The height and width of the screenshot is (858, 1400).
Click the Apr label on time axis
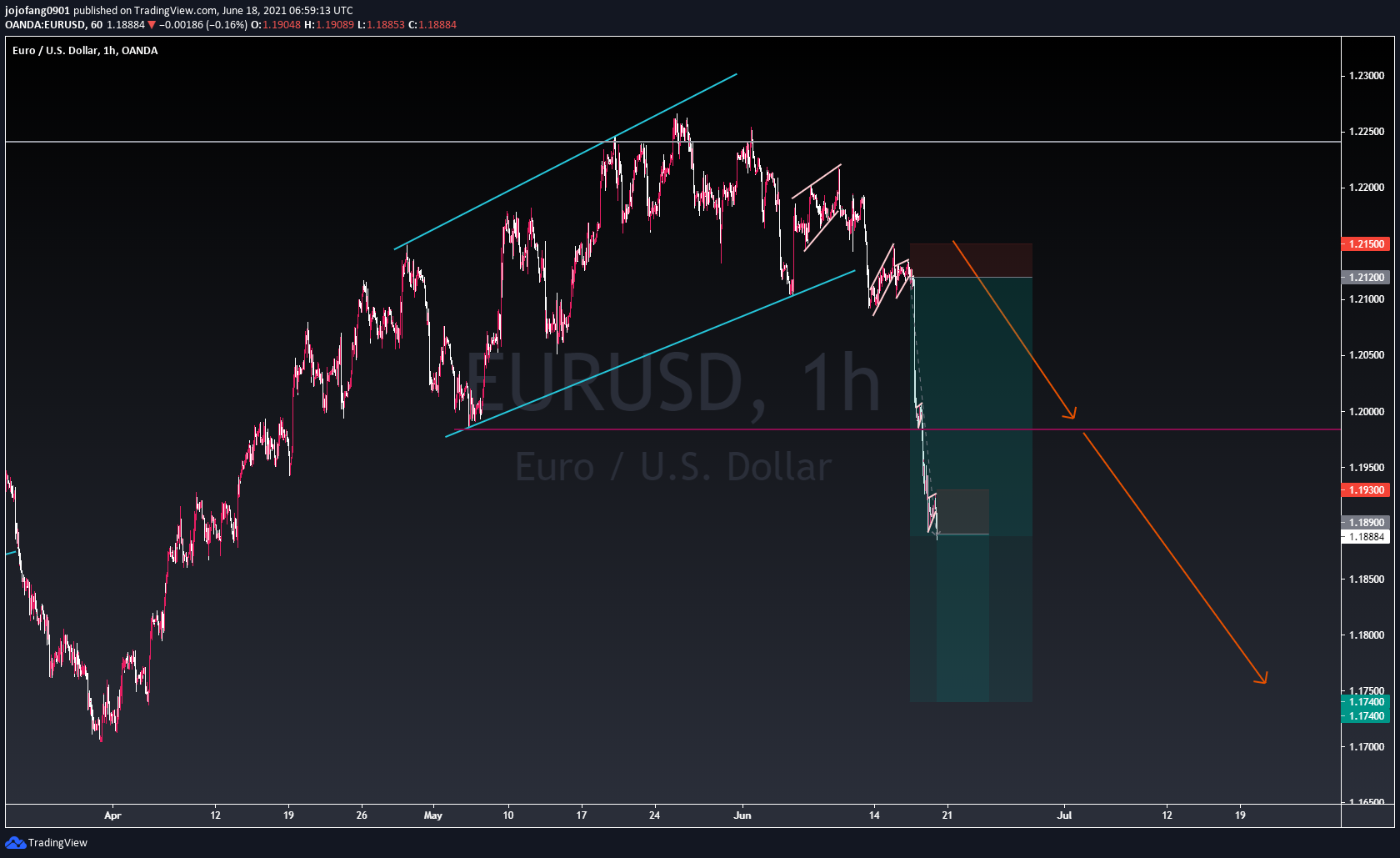coord(112,815)
